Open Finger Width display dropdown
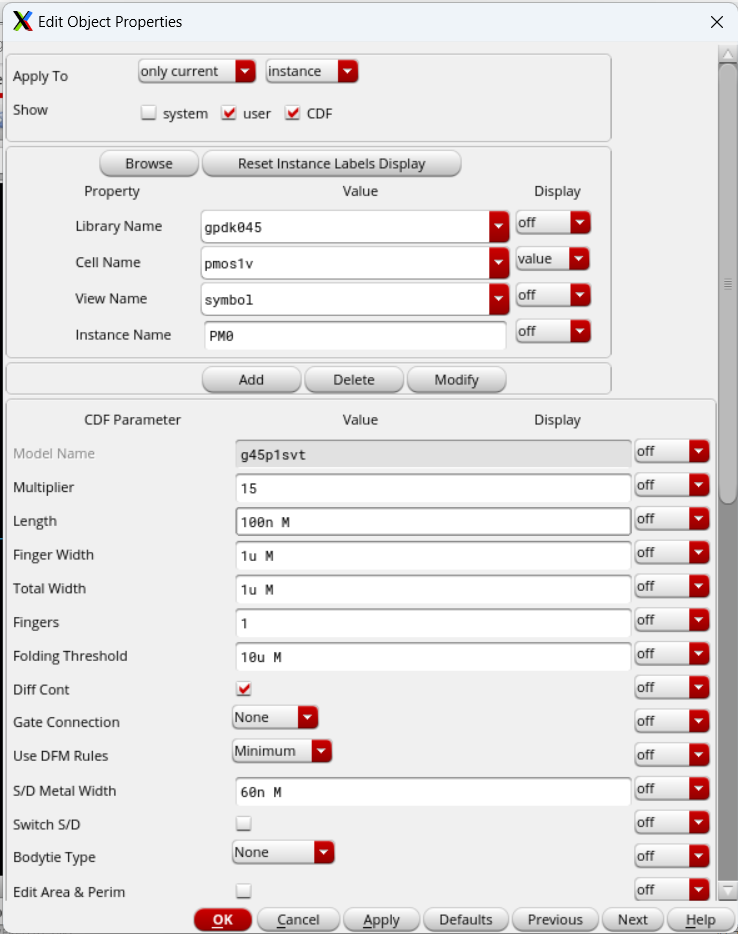The height and width of the screenshot is (934, 738). (x=672, y=553)
